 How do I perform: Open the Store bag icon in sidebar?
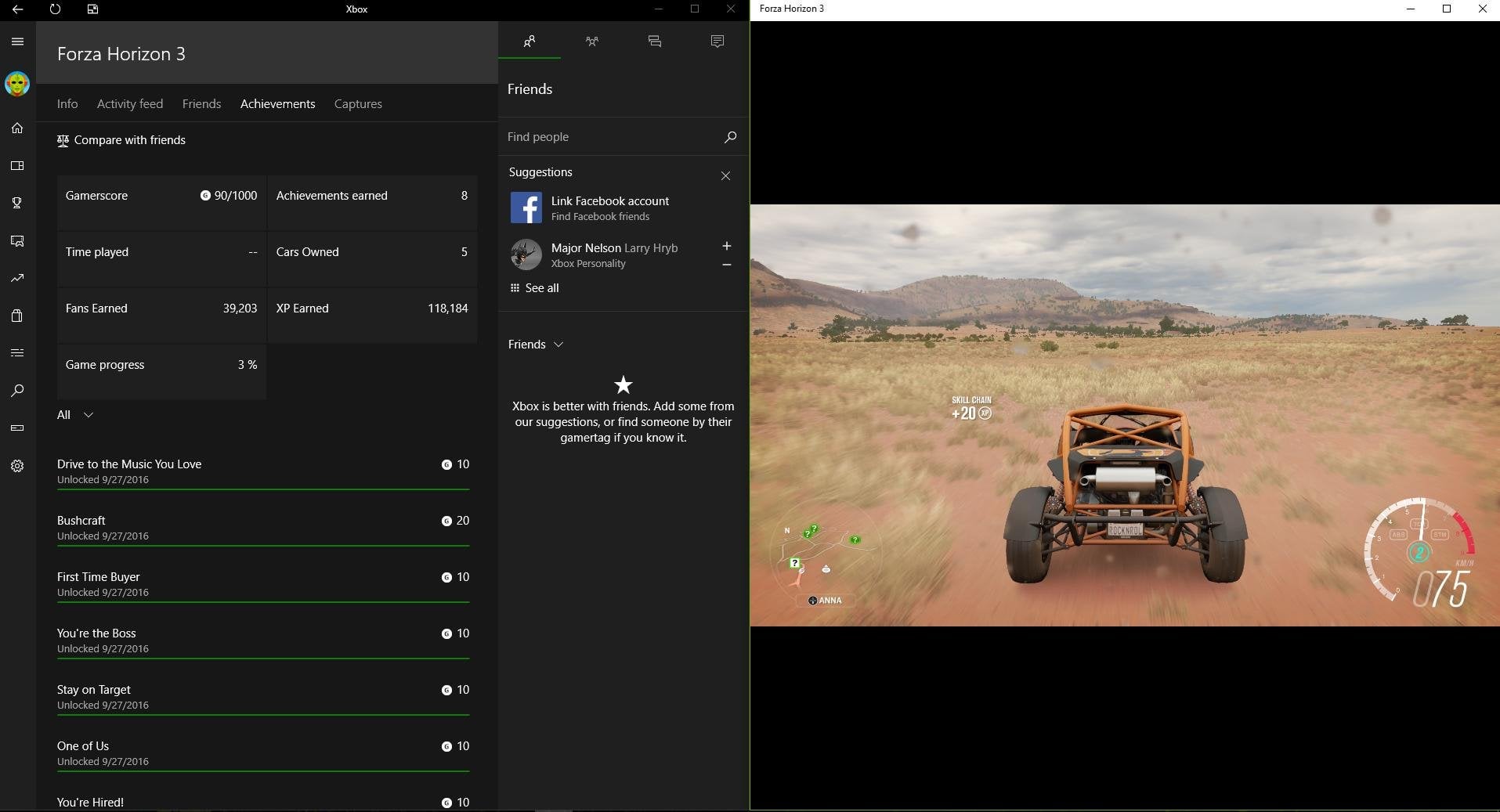tap(17, 316)
